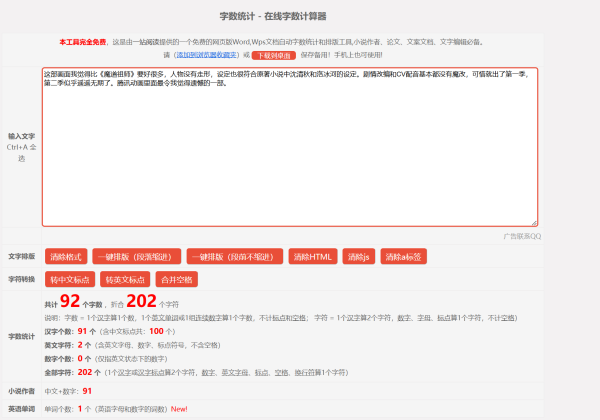Screen dimensions: 600x420
Task: Click the 本工具完全免费 red text
Action: coord(83,42)
